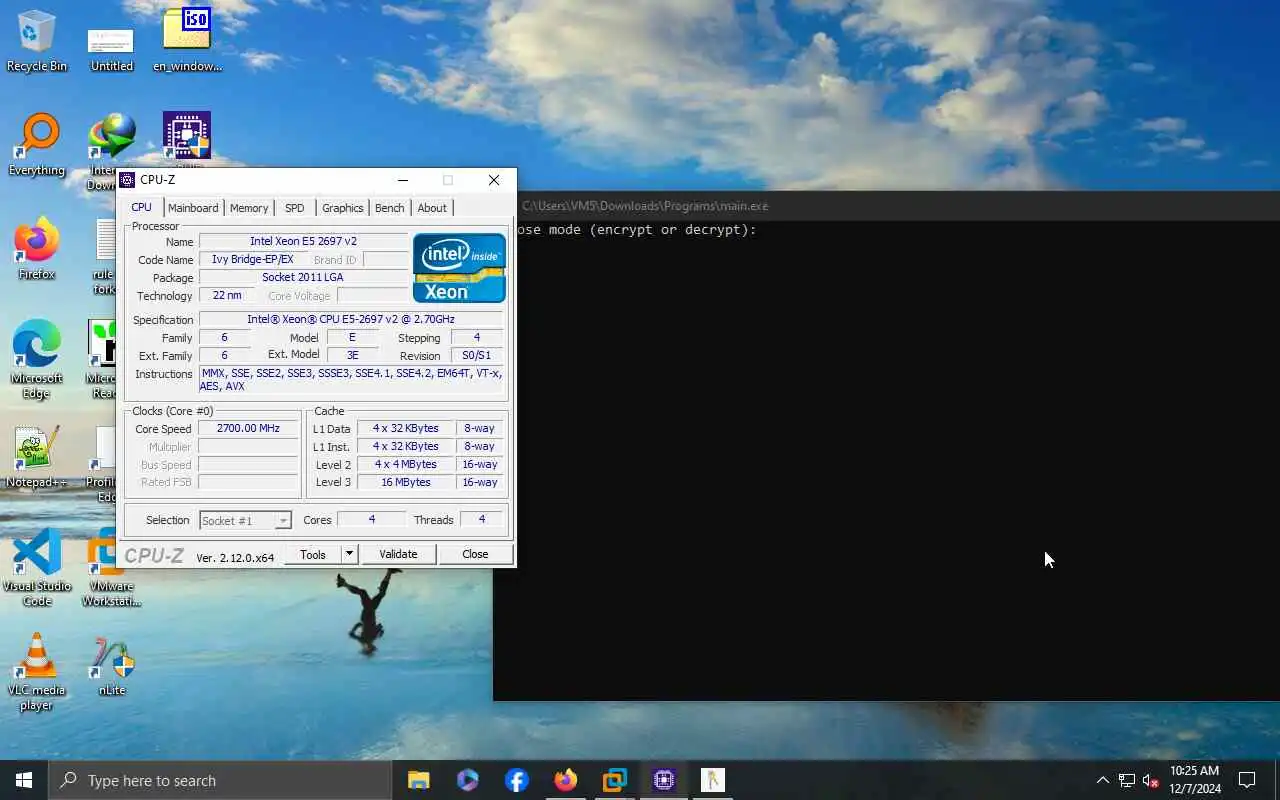Switch to the SPD tab
Image resolution: width=1280 pixels, height=800 pixels.
(294, 208)
